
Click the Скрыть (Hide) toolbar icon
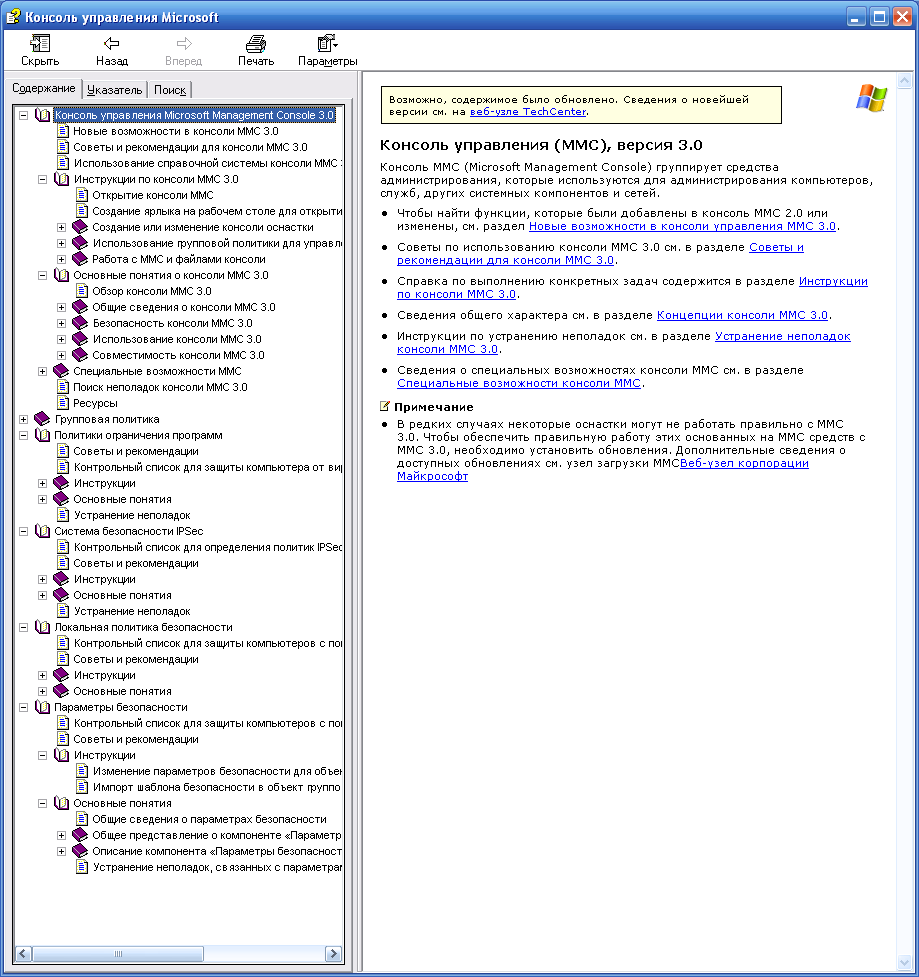40,44
